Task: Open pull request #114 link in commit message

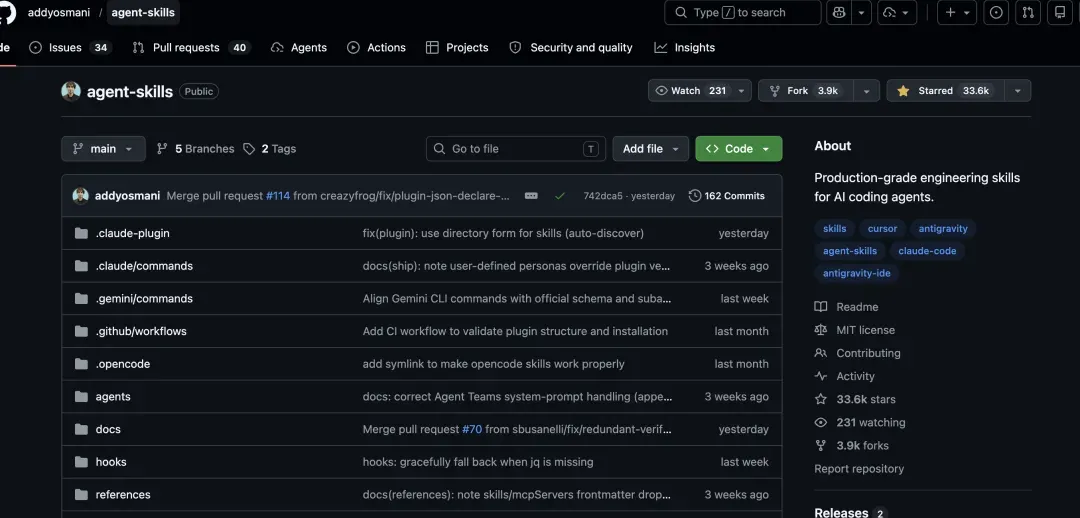Action: click(278, 196)
